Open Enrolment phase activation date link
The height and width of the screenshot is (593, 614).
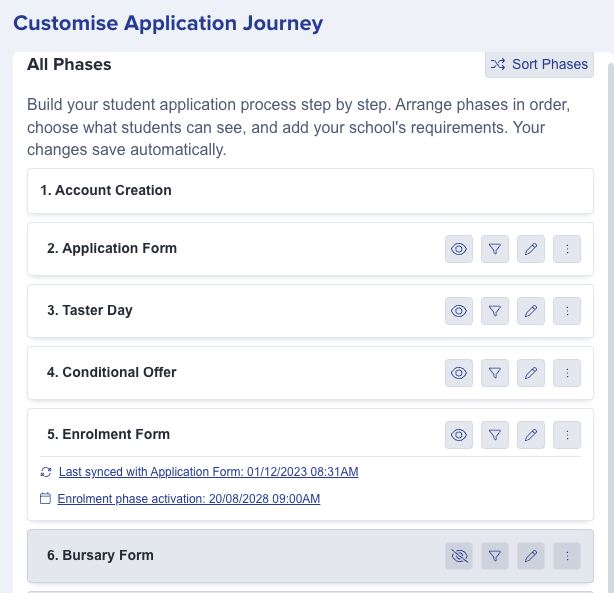click(x=189, y=499)
